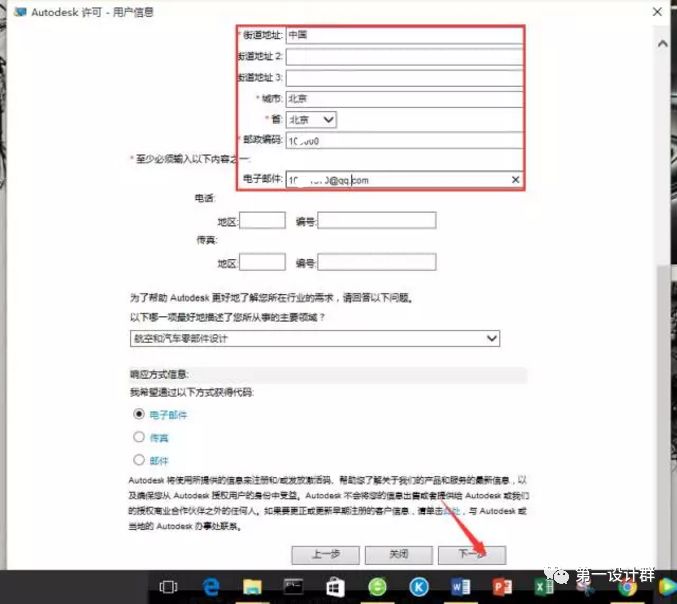The width and height of the screenshot is (677, 604).
Task: Launch Word from the taskbar
Action: (460, 587)
